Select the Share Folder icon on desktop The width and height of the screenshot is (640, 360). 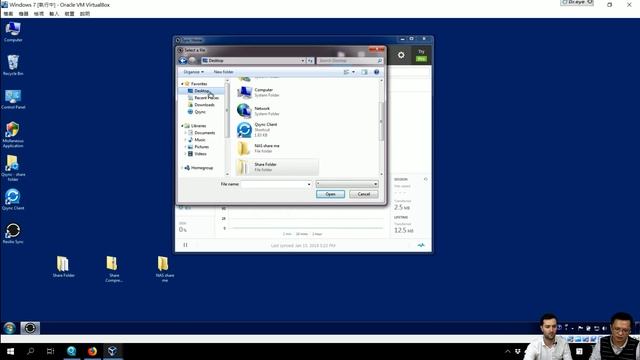[63, 267]
